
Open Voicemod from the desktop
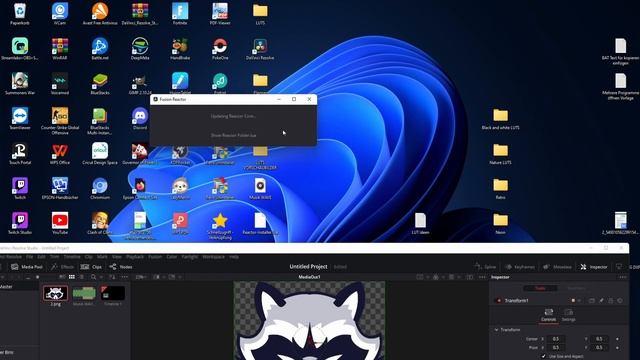point(60,83)
